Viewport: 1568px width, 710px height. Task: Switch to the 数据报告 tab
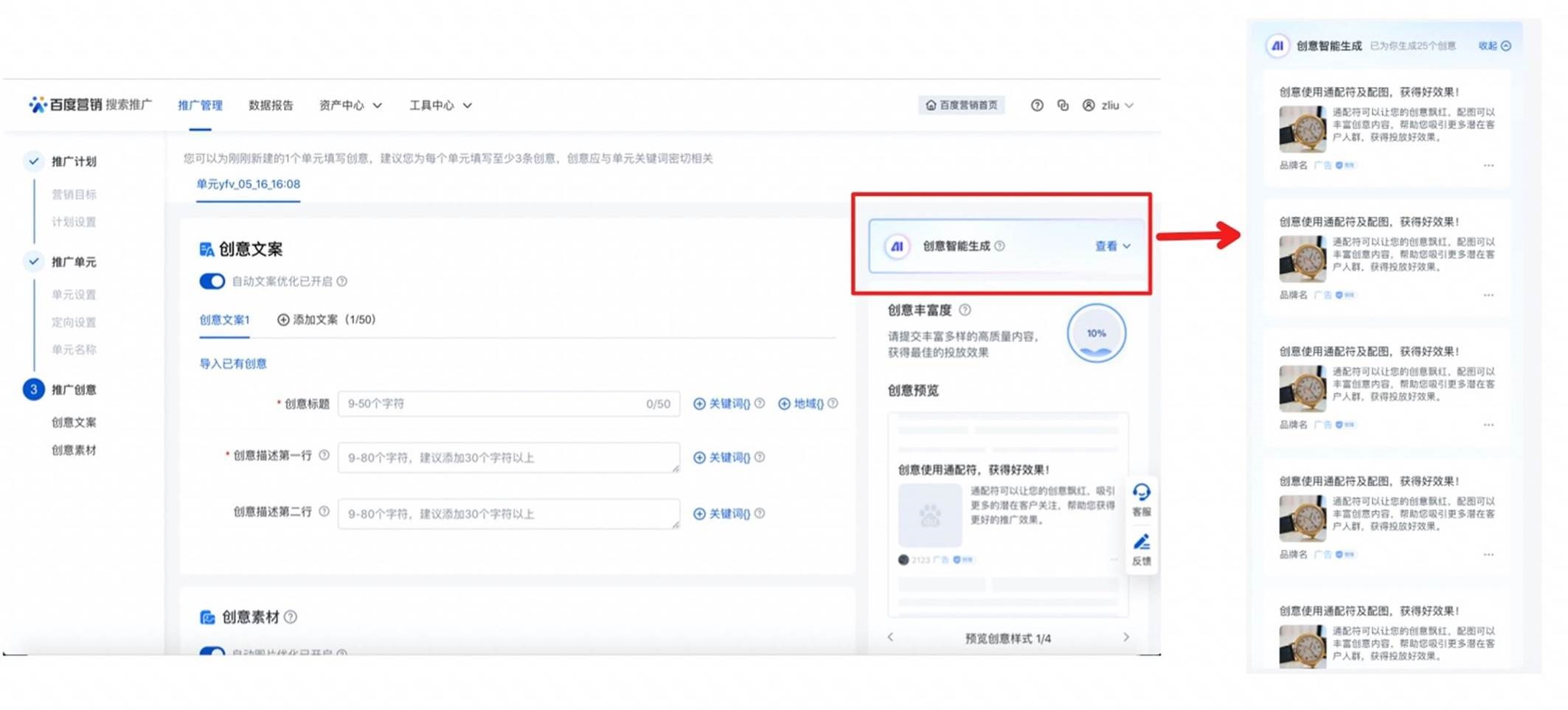[x=271, y=105]
